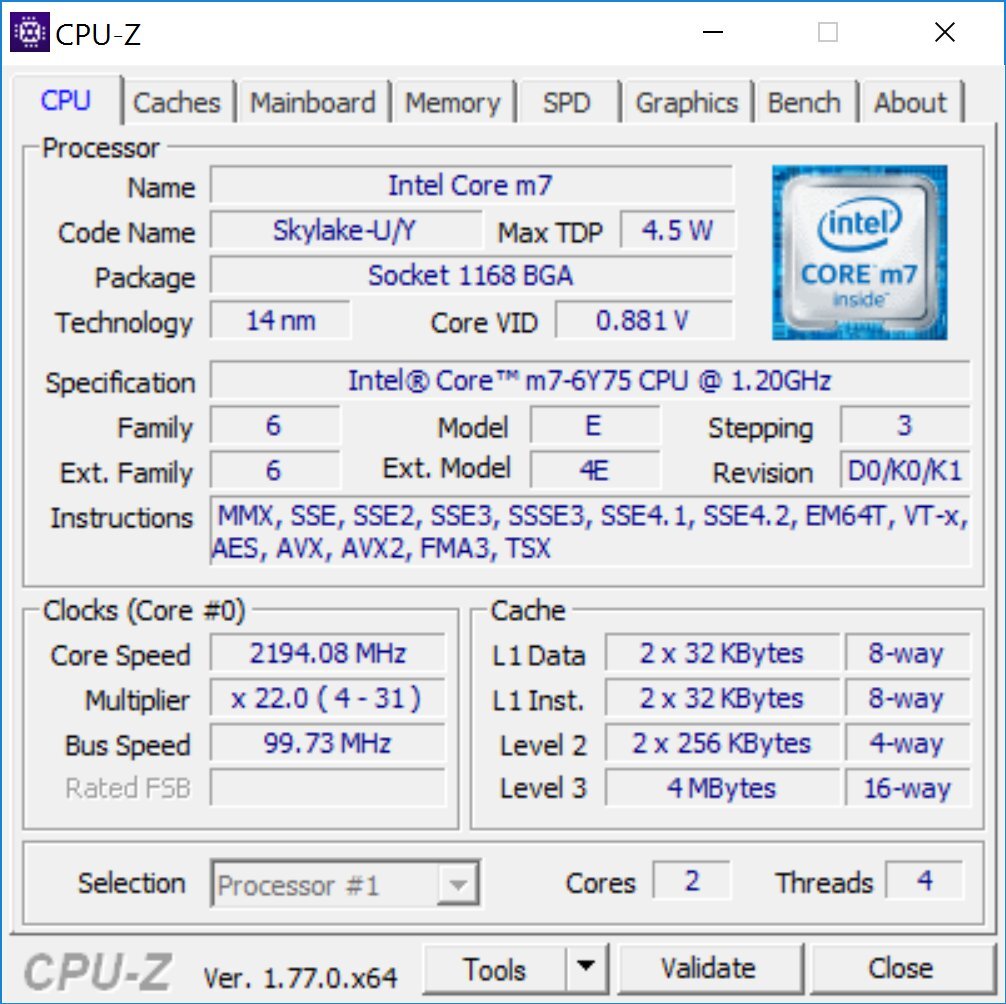1006x1004 pixels.
Task: Click the Instructions list field
Action: (590, 531)
